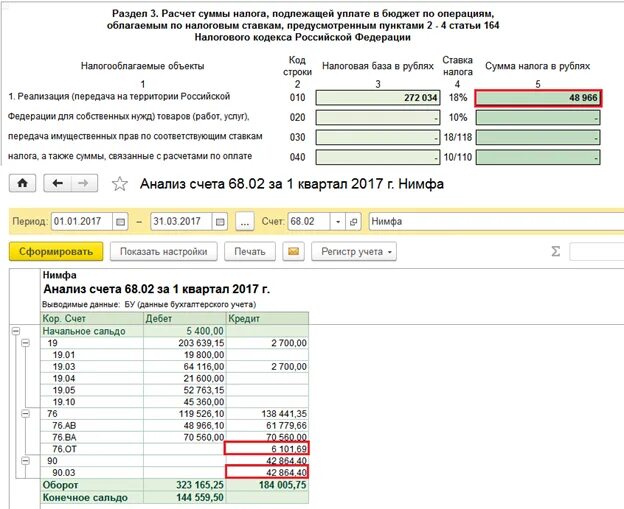Viewport: 624px width, 509px height.
Task: Click the Нимфа organization field
Action: (x=496, y=222)
